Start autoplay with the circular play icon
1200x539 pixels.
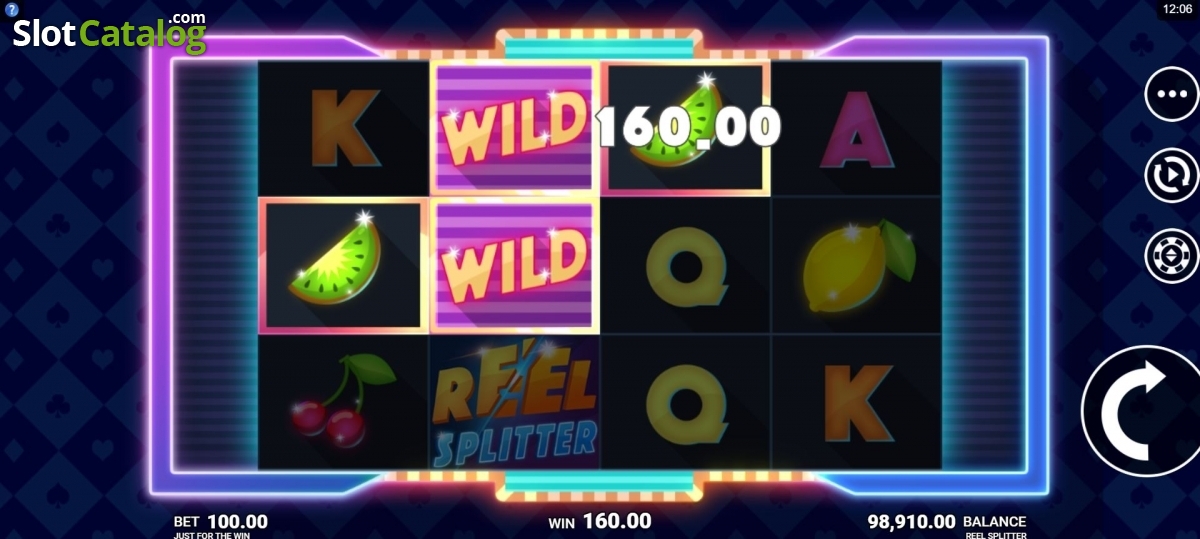[1172, 175]
